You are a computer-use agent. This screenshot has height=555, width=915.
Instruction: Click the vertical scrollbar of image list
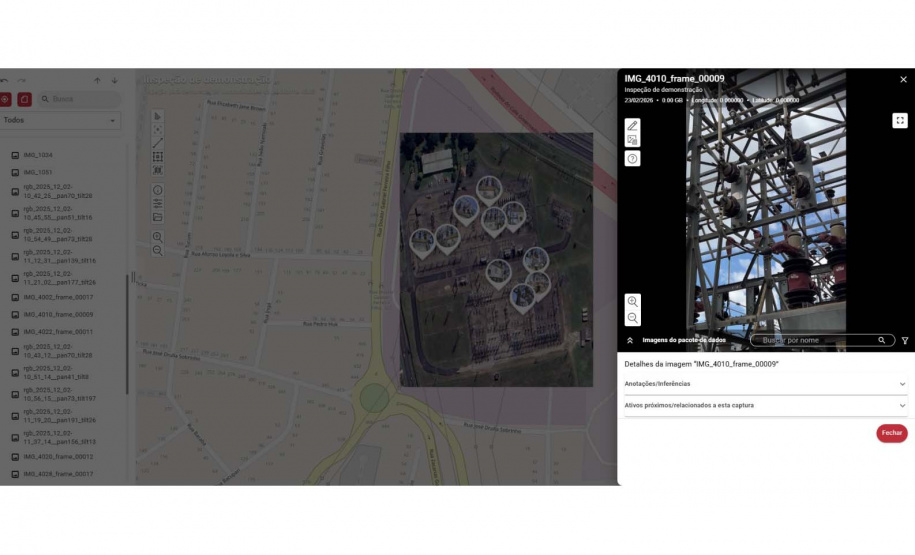coord(127,330)
